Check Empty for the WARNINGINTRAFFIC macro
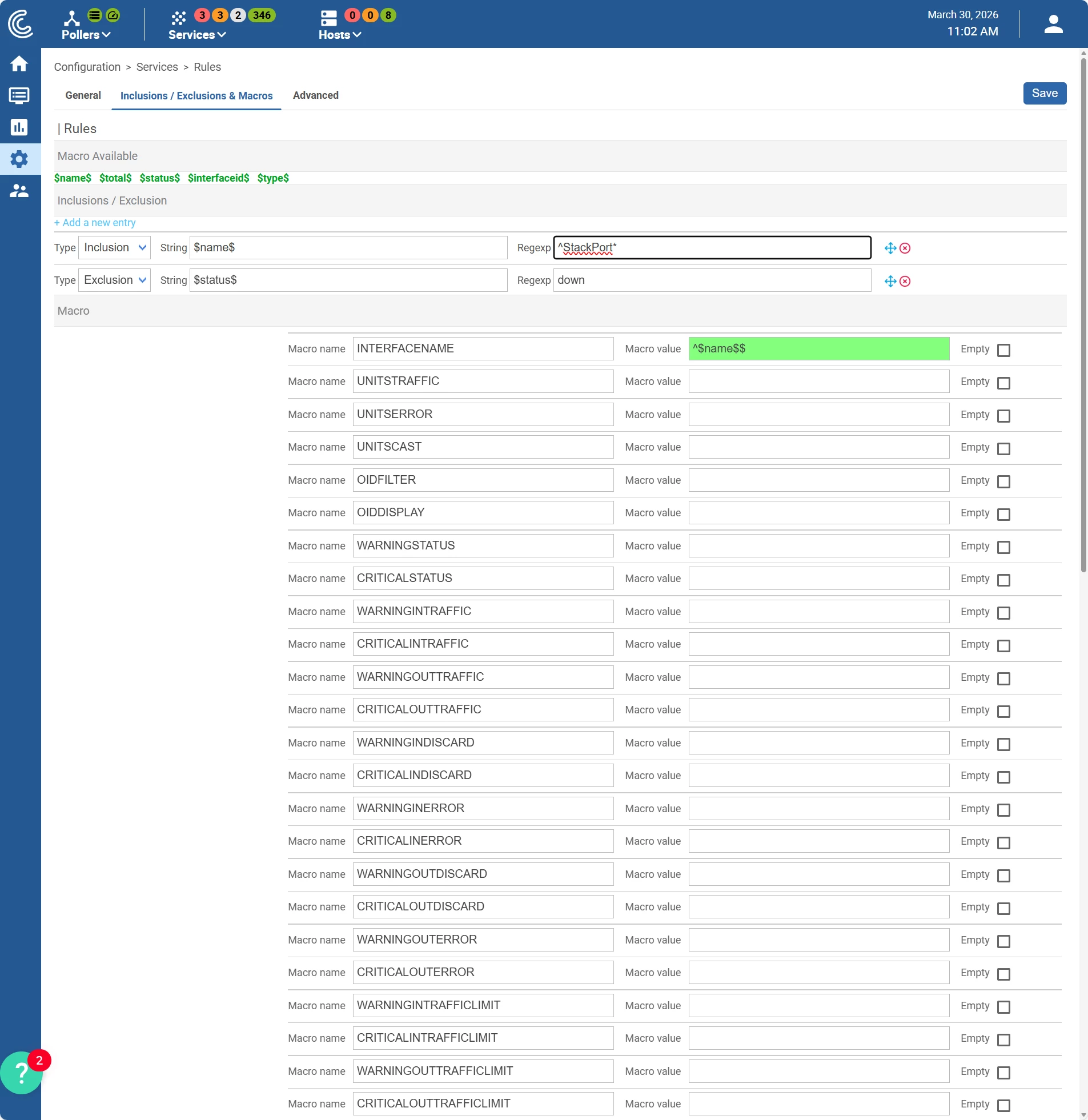This screenshot has width=1088, height=1120. pyautogui.click(x=1003, y=613)
